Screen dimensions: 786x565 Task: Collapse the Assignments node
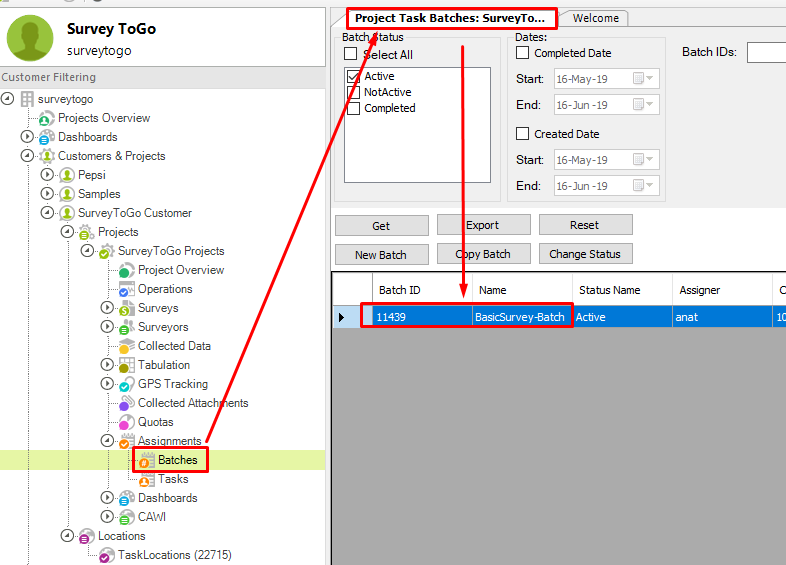pos(107,441)
